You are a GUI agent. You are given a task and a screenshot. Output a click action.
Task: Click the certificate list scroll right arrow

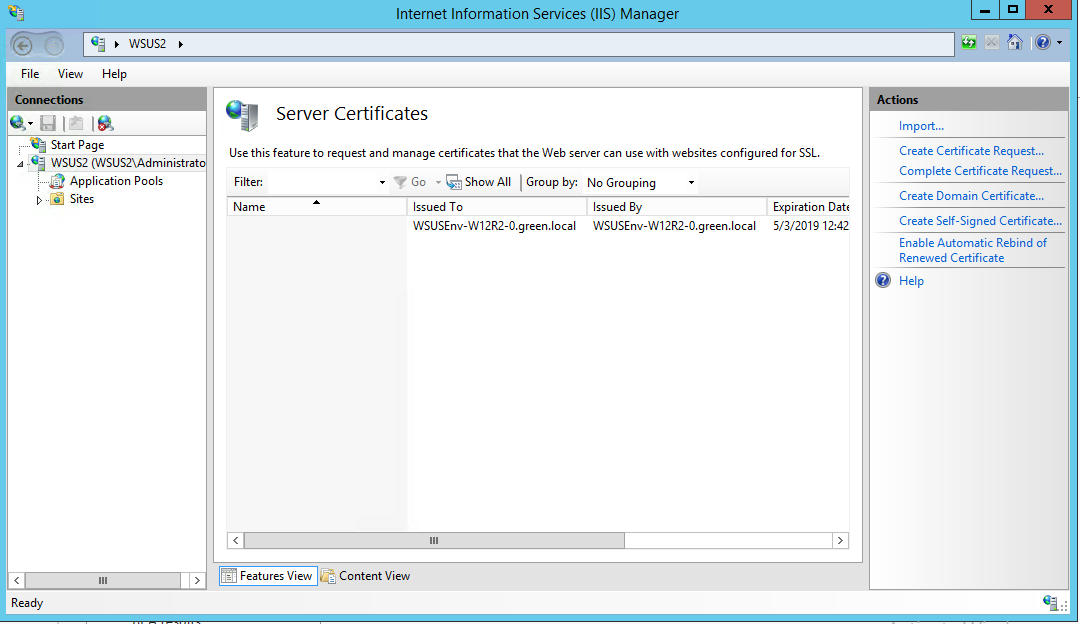point(840,541)
